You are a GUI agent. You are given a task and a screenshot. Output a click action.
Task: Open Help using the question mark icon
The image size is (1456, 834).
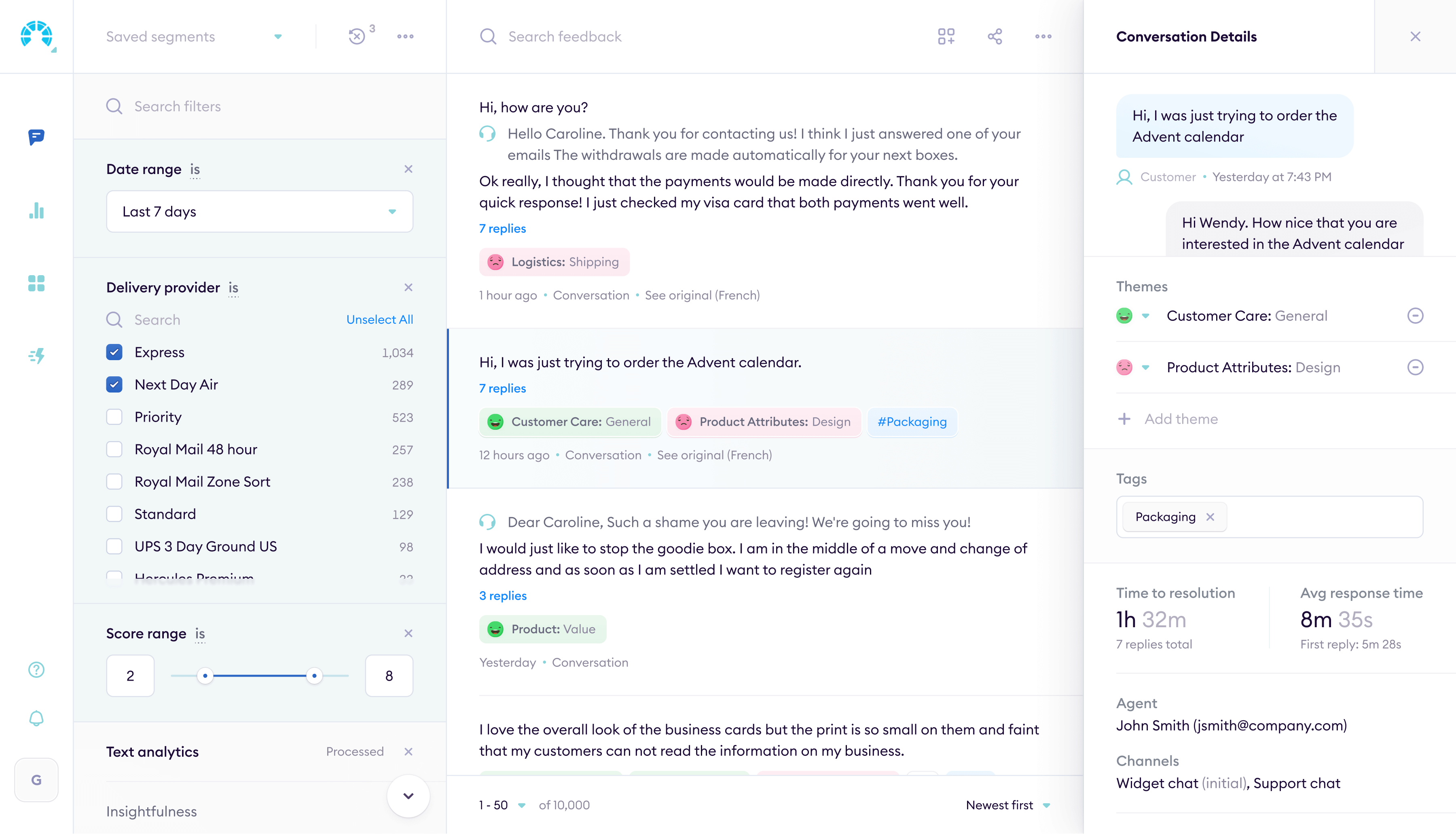click(36, 669)
